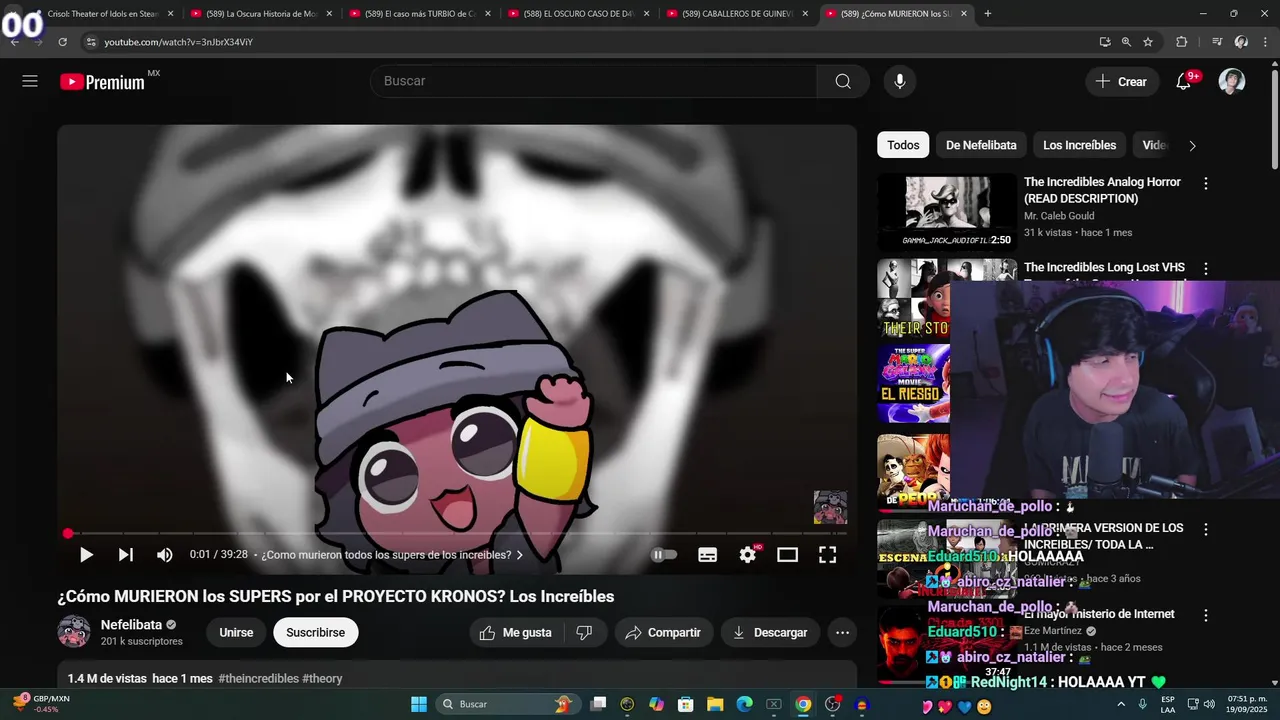Seek on the video progress bar

pos(457,534)
